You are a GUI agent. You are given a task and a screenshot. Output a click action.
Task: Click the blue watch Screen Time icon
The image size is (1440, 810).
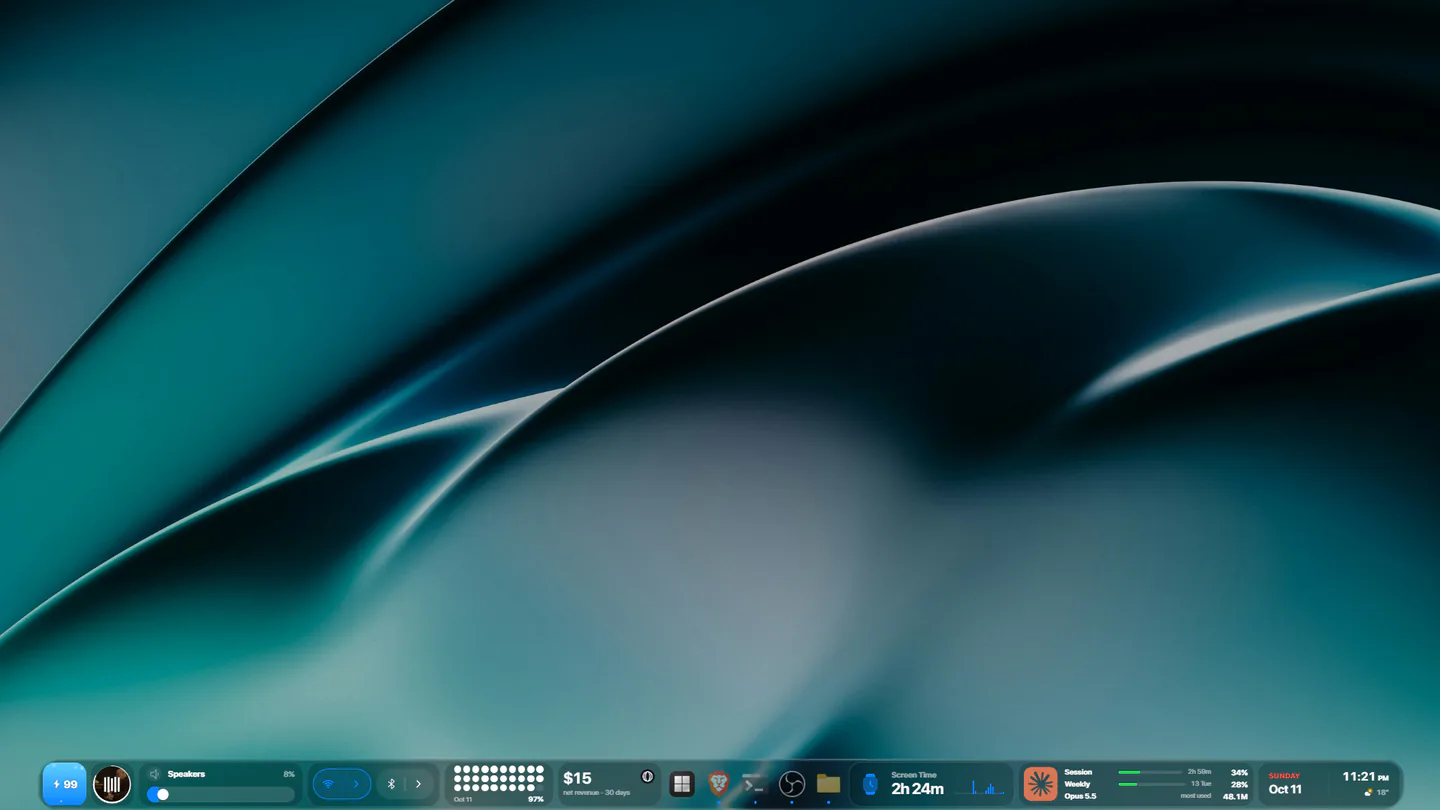click(x=870, y=785)
